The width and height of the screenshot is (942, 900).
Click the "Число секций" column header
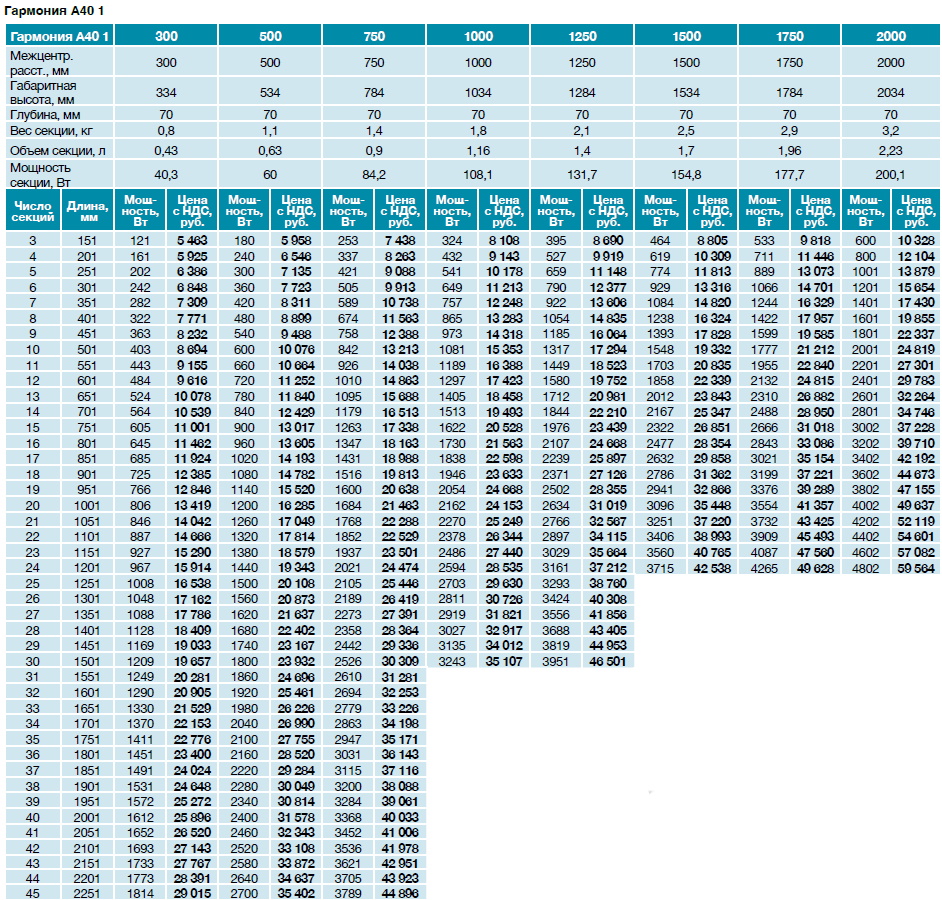click(33, 211)
